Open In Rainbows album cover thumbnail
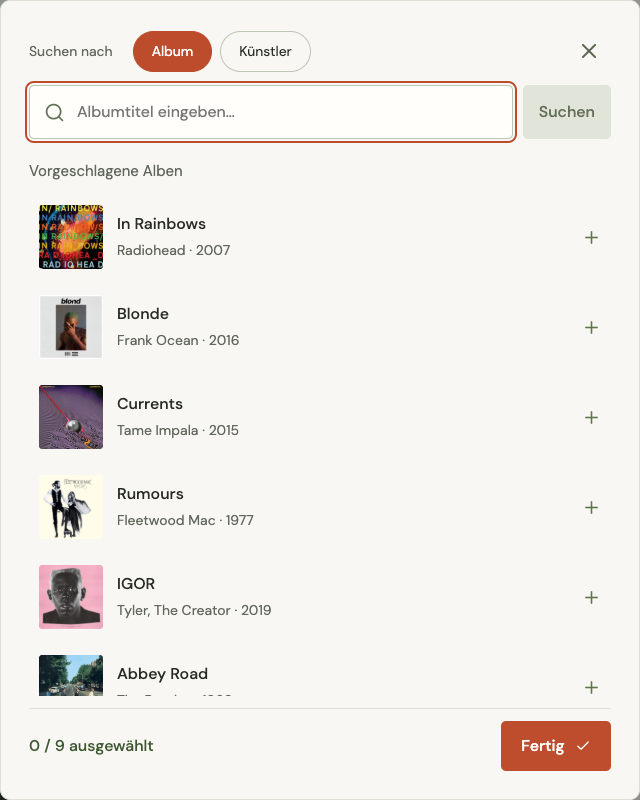640x800 pixels. 71,237
